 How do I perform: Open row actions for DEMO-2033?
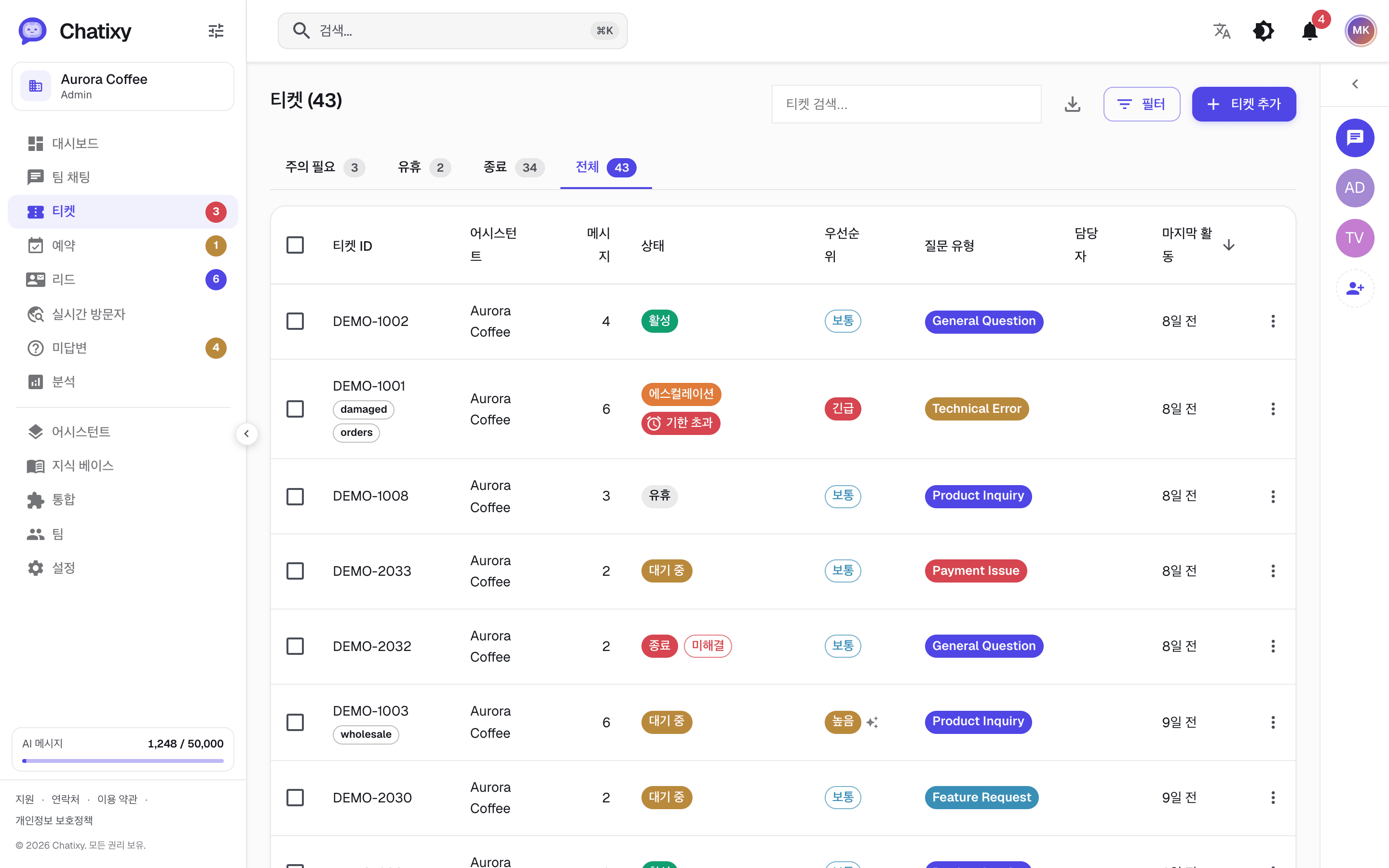pyautogui.click(x=1272, y=570)
